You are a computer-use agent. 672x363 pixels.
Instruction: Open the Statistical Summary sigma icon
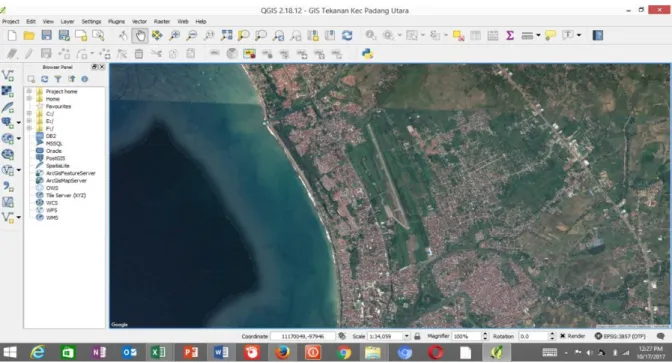coord(510,36)
